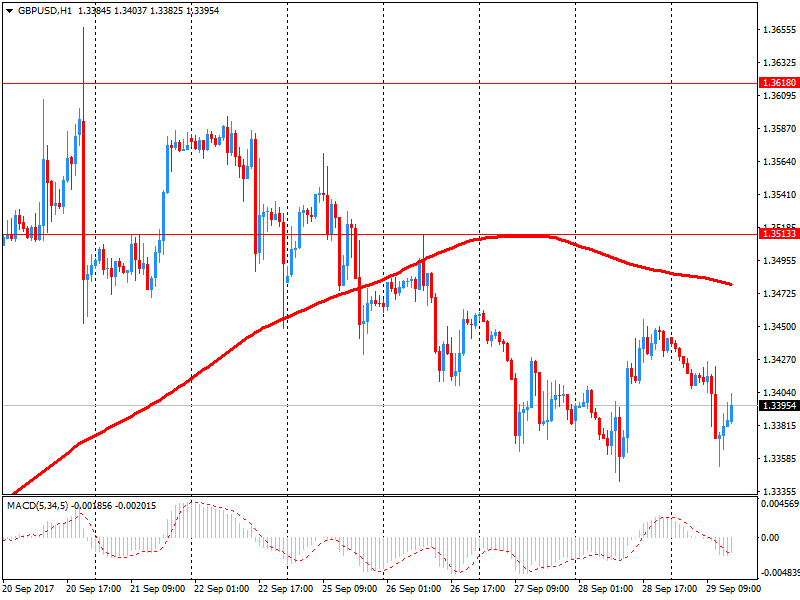Viewport: 800px width, 600px height.
Task: Click the 1.34725 price scale value
Action: tap(779, 293)
